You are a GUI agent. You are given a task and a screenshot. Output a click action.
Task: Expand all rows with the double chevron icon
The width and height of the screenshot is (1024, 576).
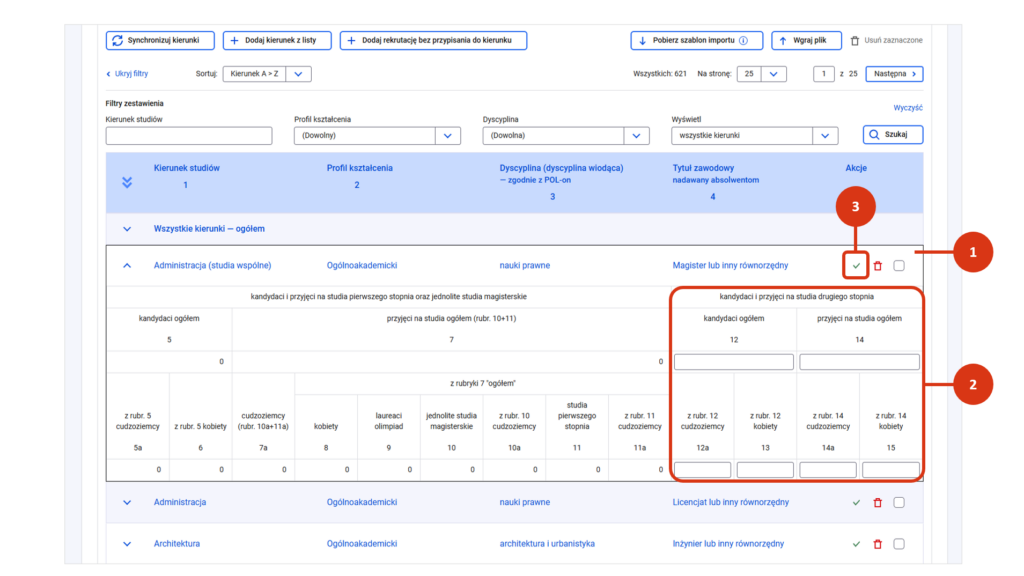(x=127, y=182)
